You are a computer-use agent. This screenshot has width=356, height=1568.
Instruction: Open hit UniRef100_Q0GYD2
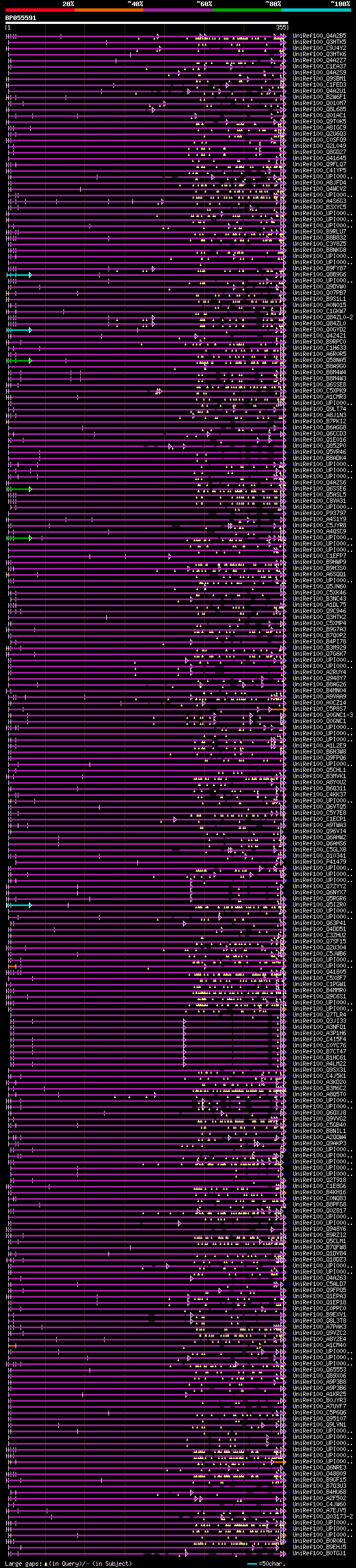point(319,329)
